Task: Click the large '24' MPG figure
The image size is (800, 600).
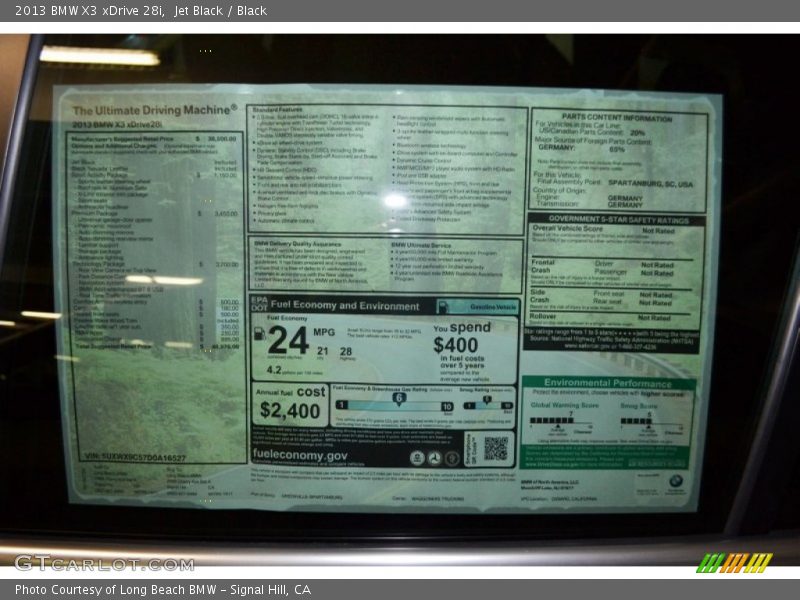Action: point(288,340)
